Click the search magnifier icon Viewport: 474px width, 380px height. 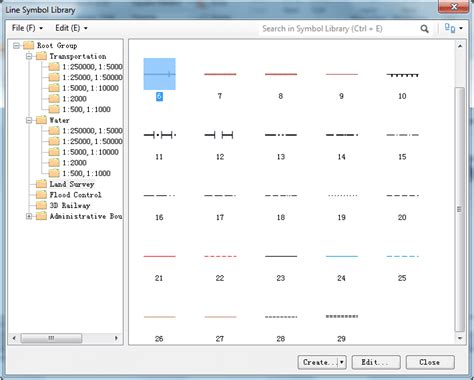[x=424, y=29]
